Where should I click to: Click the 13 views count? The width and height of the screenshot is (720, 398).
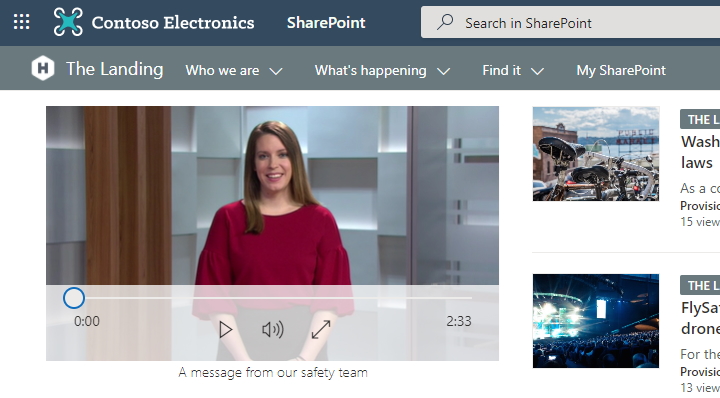tap(700, 388)
